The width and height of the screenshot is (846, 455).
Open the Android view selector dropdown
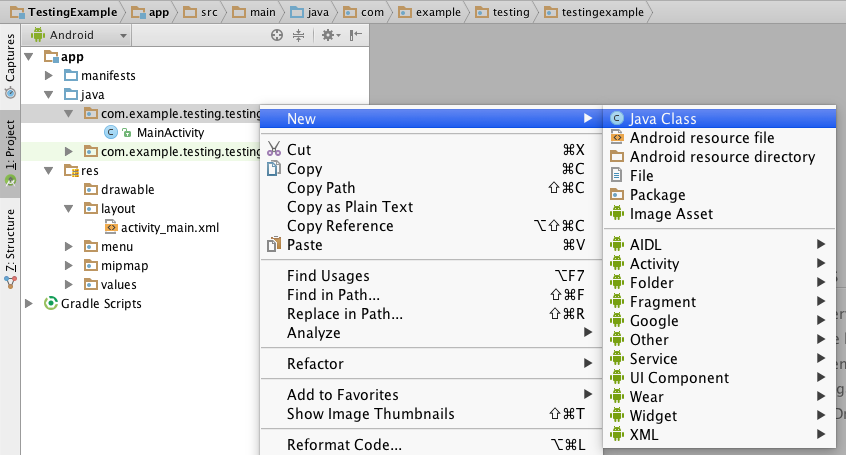pyautogui.click(x=80, y=35)
